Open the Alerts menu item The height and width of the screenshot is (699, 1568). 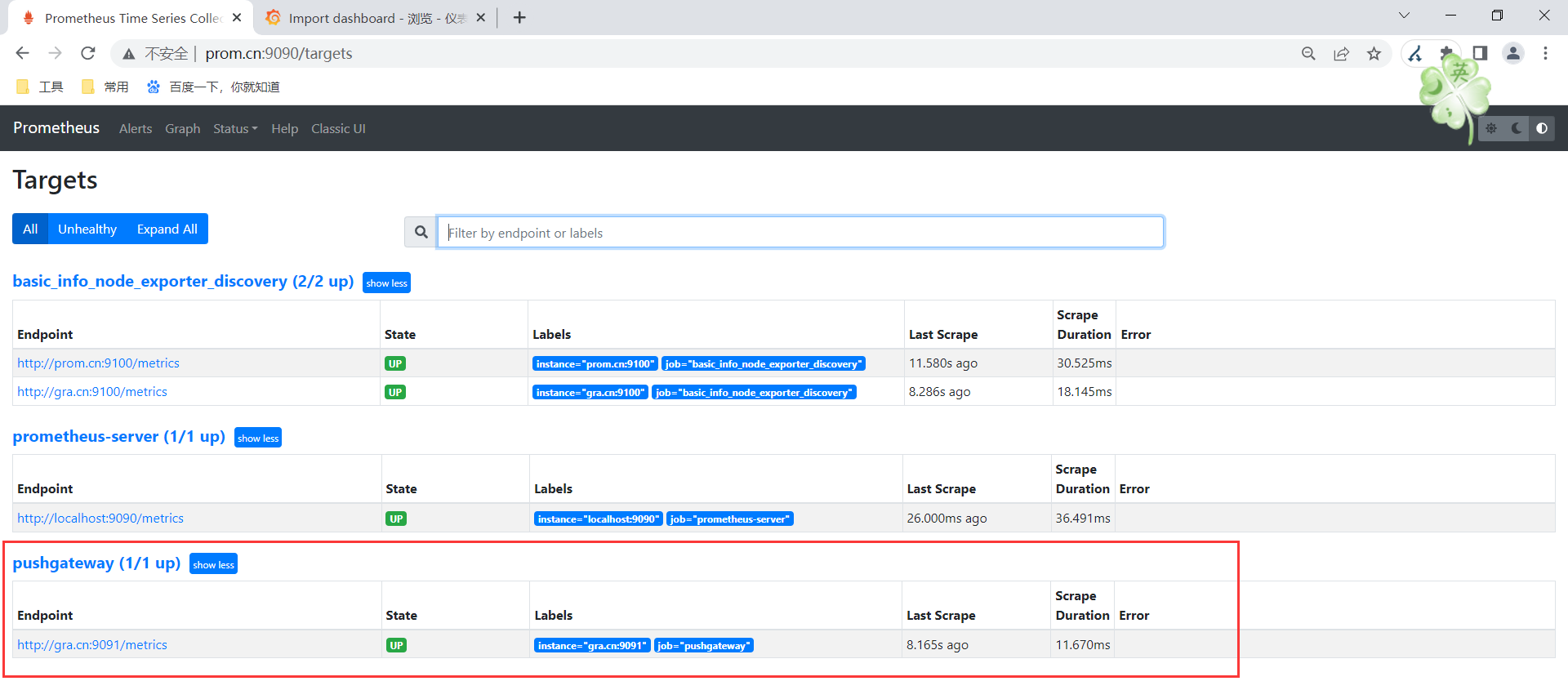tap(136, 129)
